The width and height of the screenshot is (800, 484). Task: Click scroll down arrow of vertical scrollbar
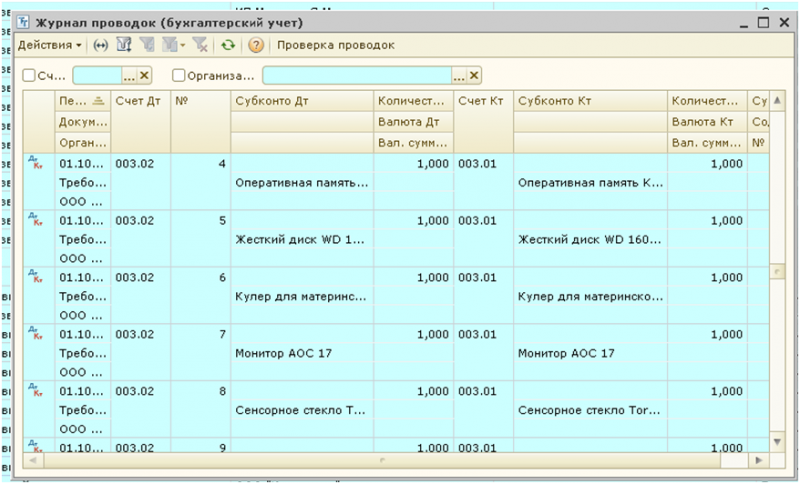pyautogui.click(x=777, y=442)
